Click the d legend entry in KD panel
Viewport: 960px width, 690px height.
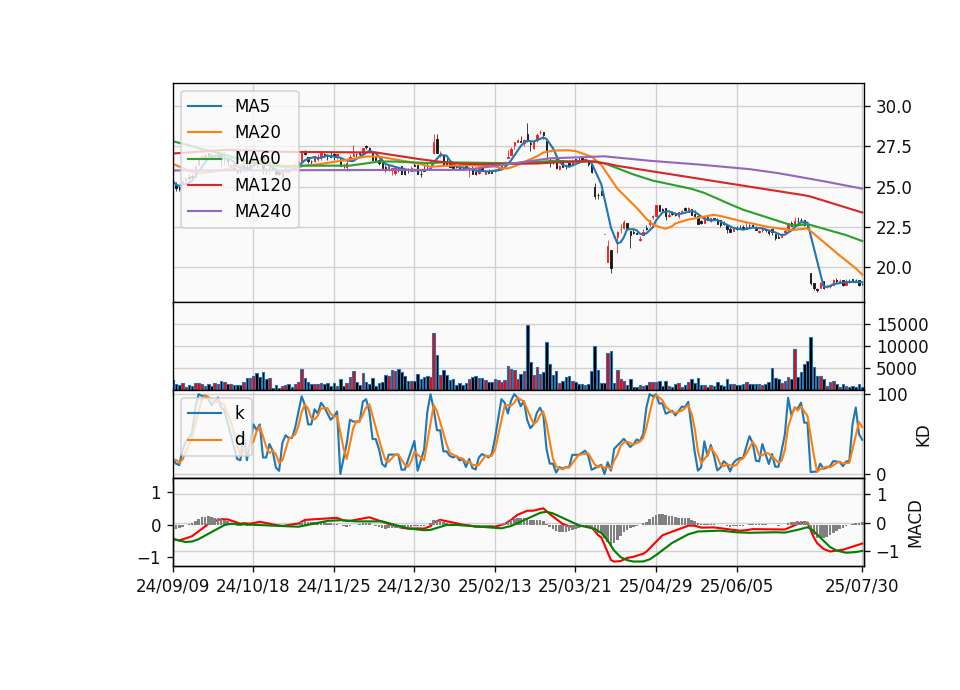point(239,438)
